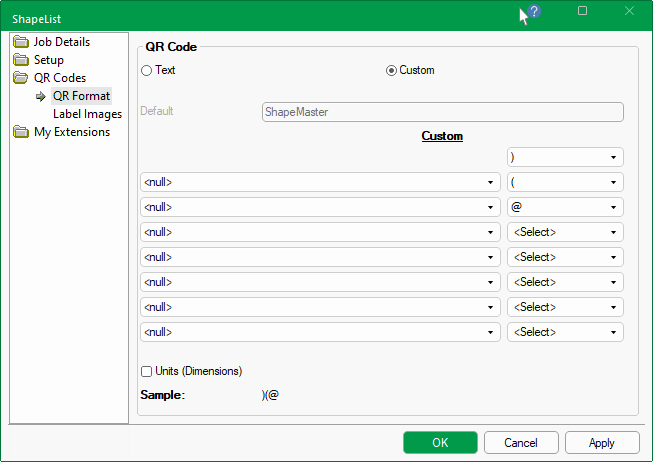Click the Setup folder icon
653x462 pixels.
(x=21, y=60)
